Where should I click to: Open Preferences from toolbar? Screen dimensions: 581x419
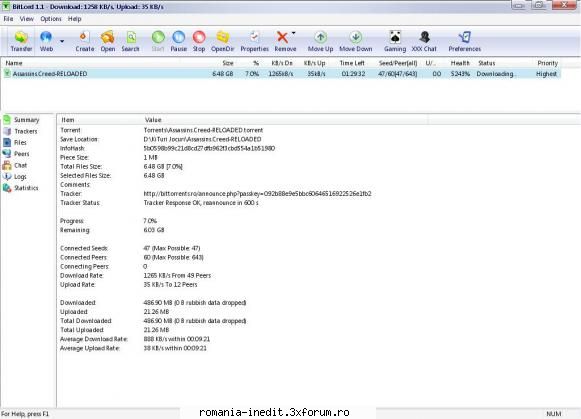pyautogui.click(x=465, y=41)
